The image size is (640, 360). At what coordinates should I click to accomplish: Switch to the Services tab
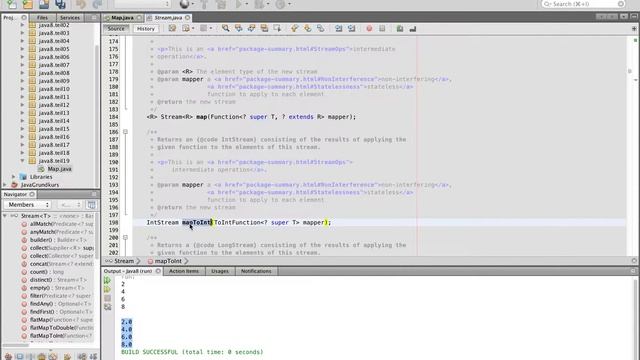[70, 18]
